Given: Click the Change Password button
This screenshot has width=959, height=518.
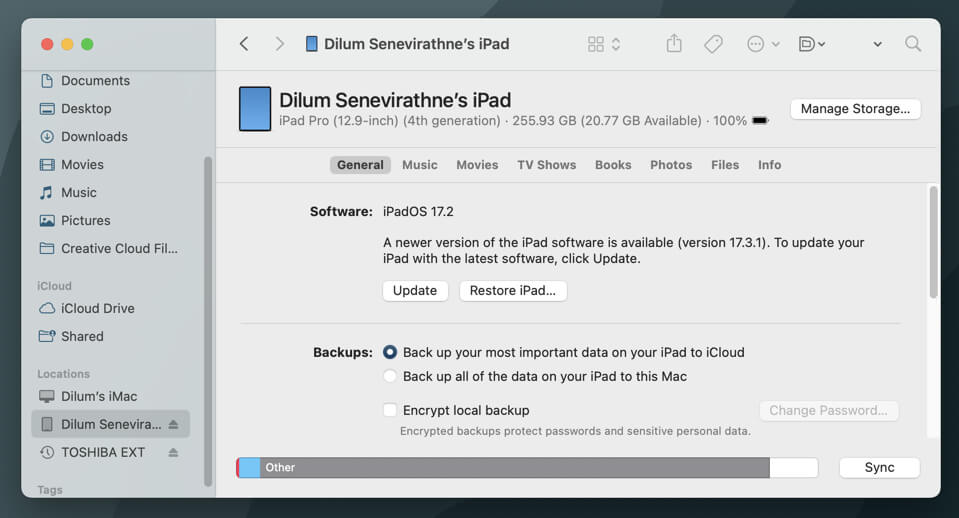Looking at the screenshot, I should [x=829, y=410].
